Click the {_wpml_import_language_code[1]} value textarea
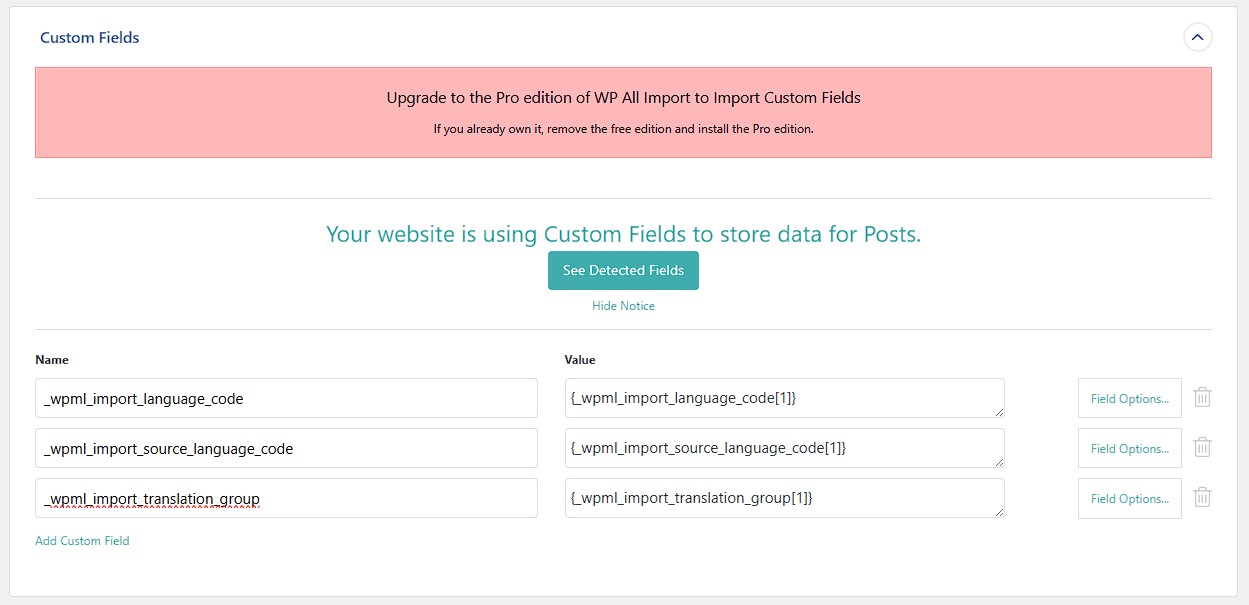1249x605 pixels. click(x=784, y=398)
